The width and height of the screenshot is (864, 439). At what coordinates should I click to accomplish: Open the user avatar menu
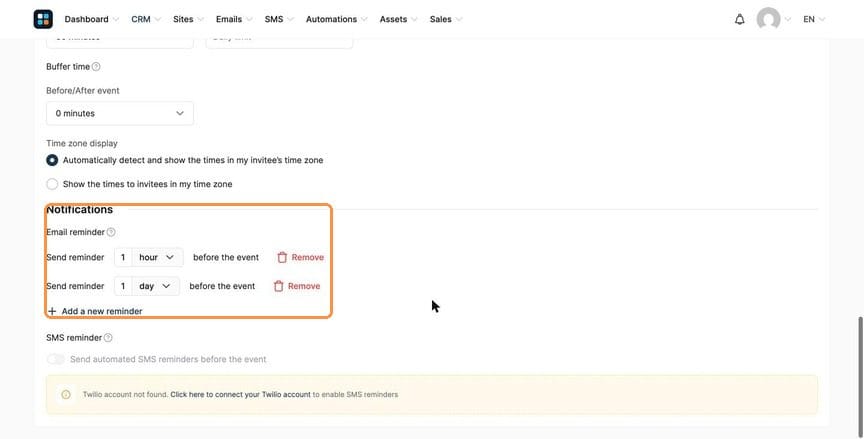[768, 19]
